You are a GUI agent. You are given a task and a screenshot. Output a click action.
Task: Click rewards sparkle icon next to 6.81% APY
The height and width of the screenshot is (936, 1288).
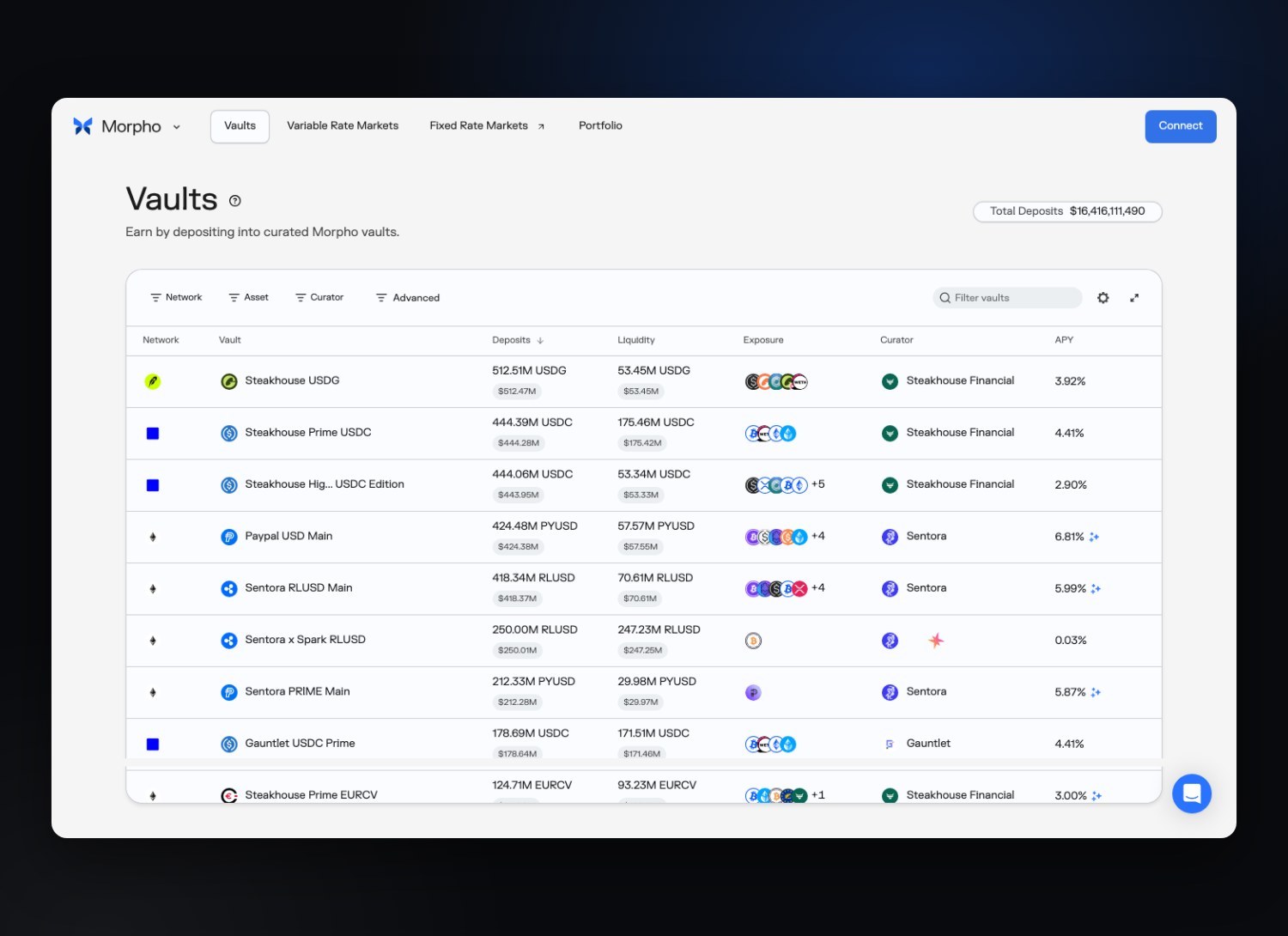[1094, 537]
